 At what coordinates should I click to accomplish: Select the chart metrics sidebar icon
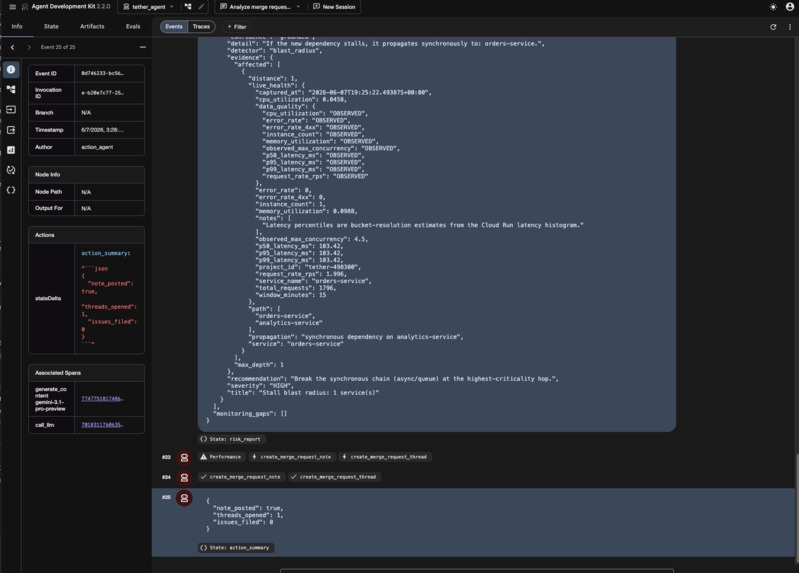[x=11, y=150]
